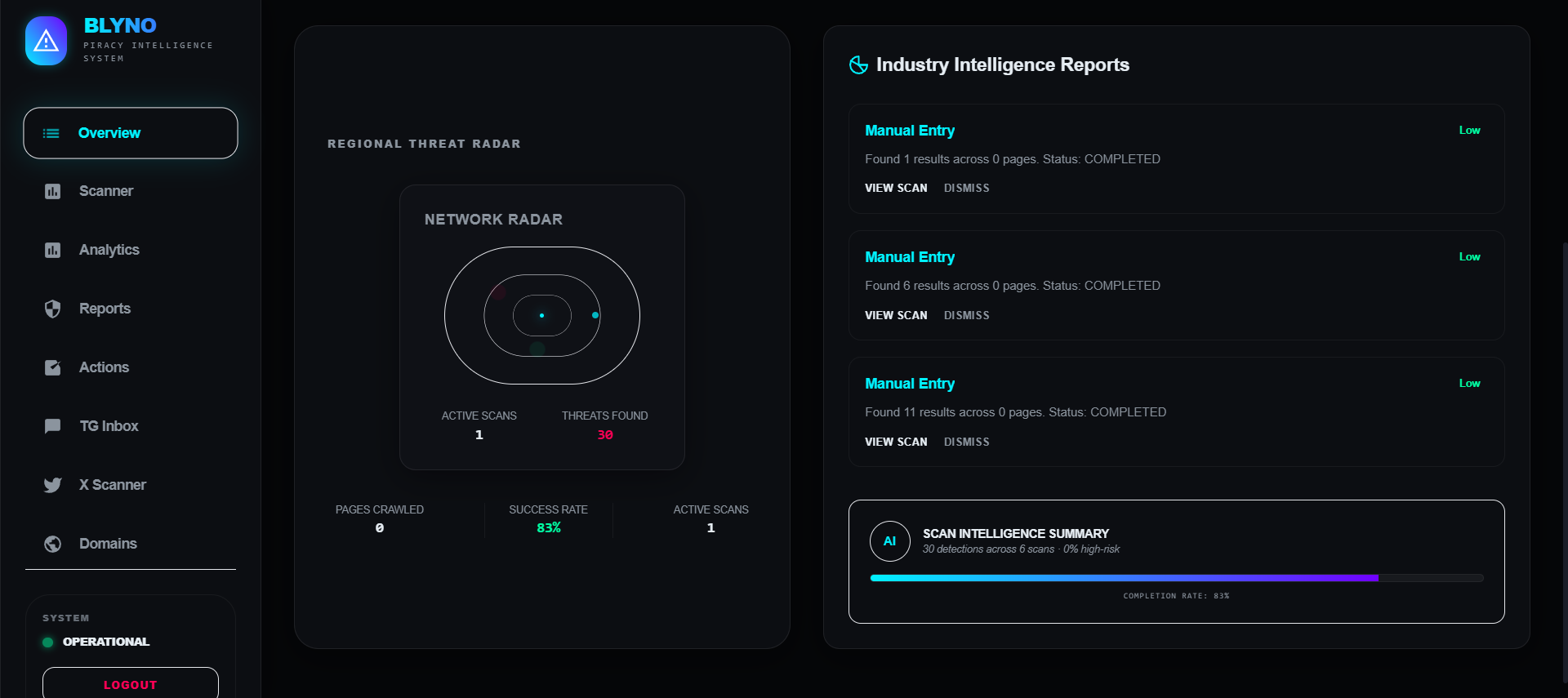Click the Domains globe icon
This screenshot has height=698, width=1568.
click(x=52, y=544)
